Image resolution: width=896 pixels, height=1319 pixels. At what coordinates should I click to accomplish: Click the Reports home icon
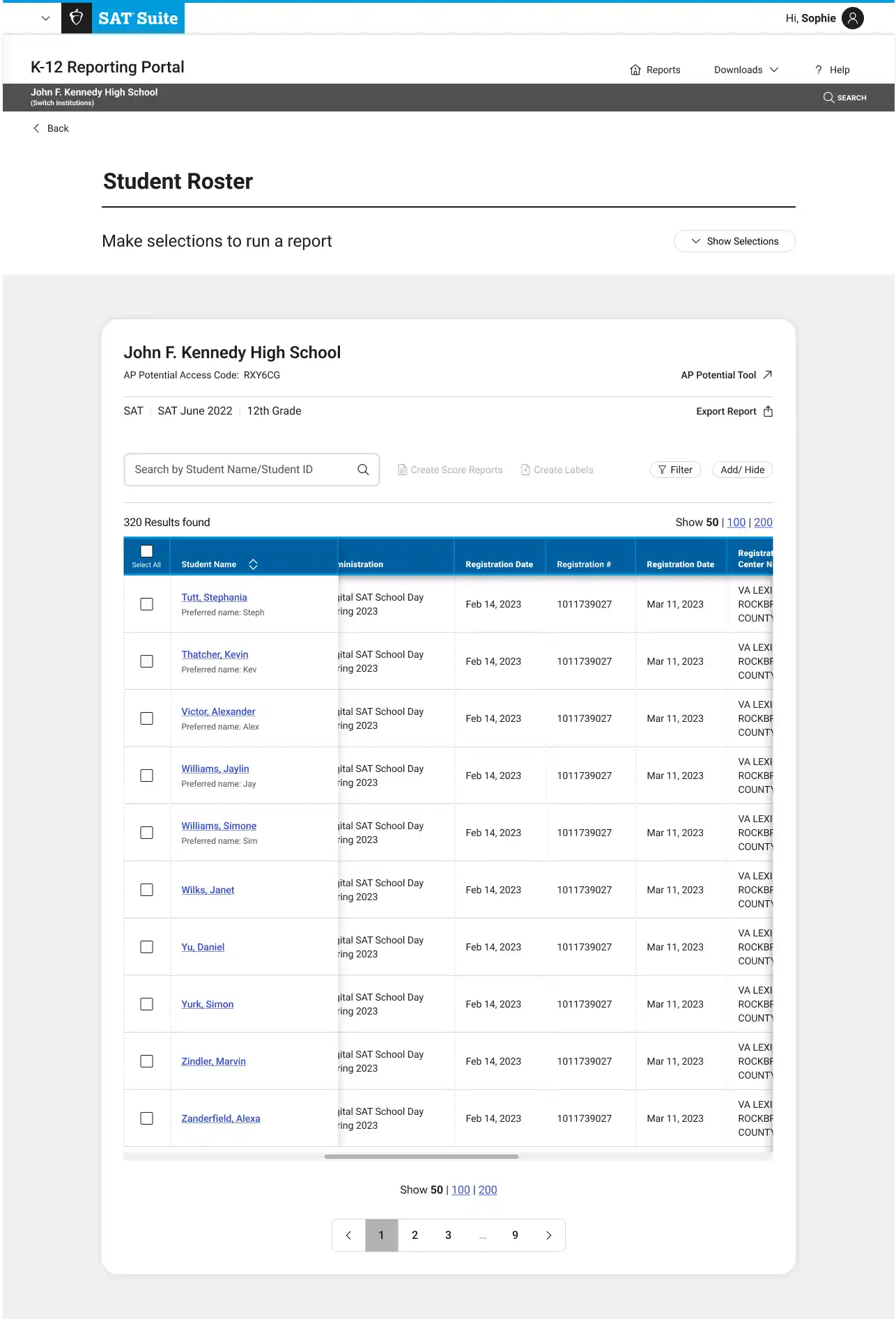click(x=635, y=70)
